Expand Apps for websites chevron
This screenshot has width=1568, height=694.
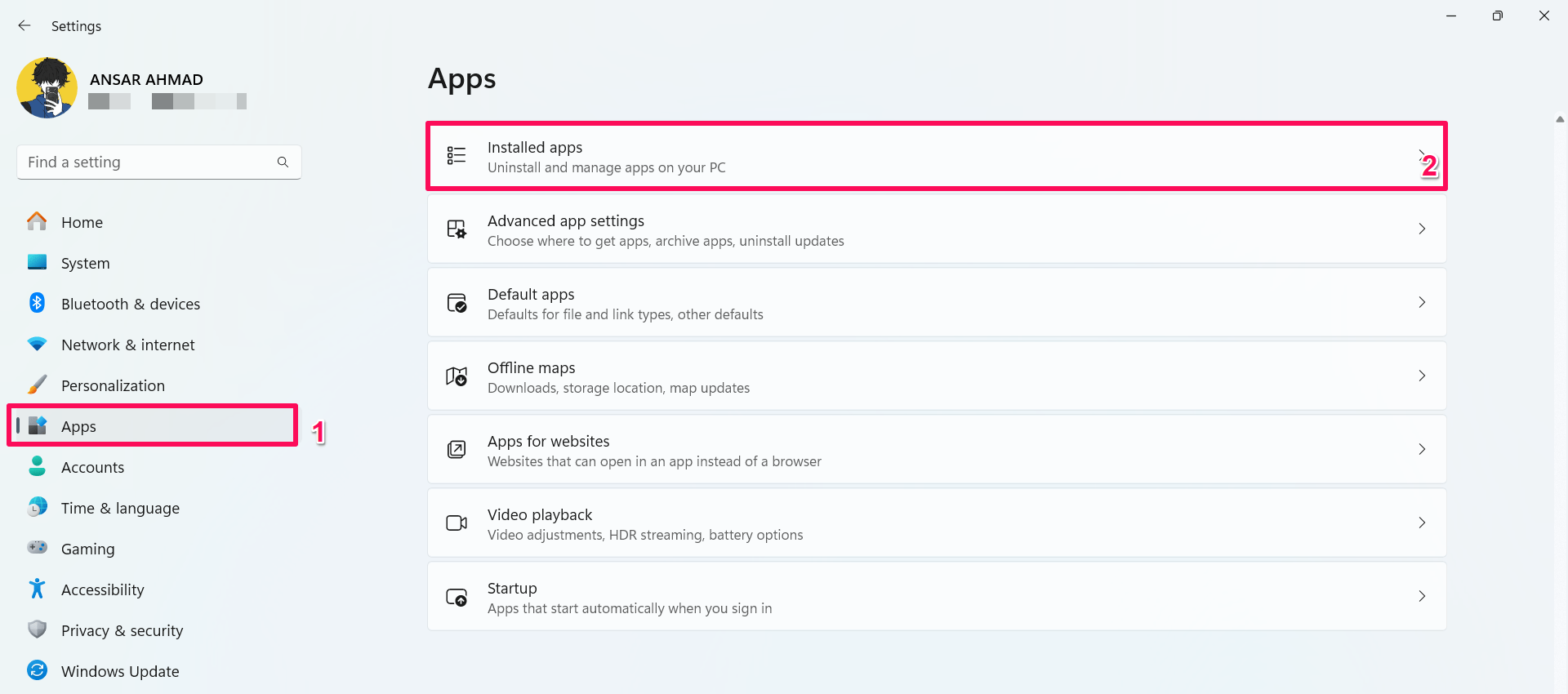(1422, 449)
